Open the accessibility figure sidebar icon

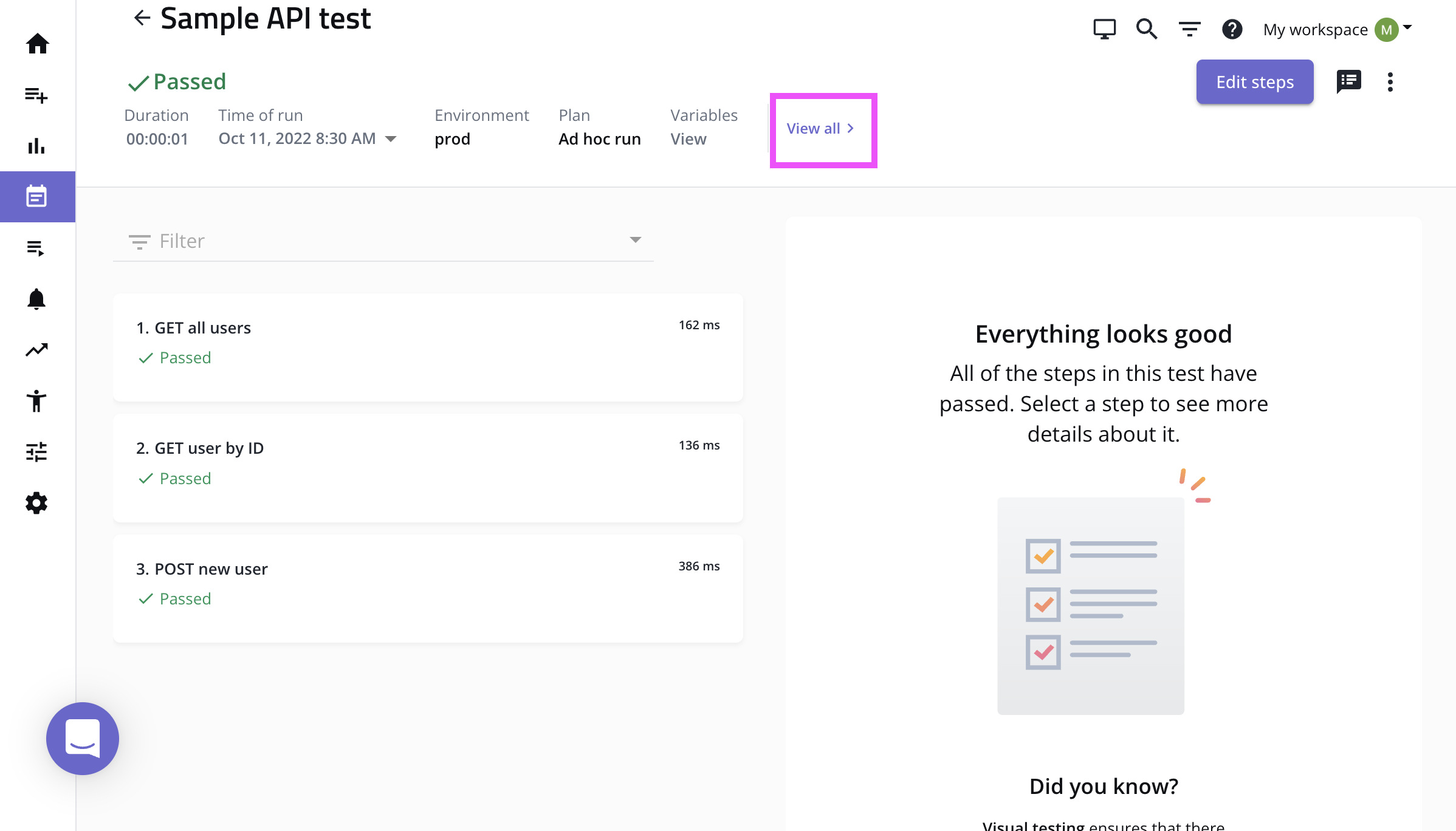point(36,401)
